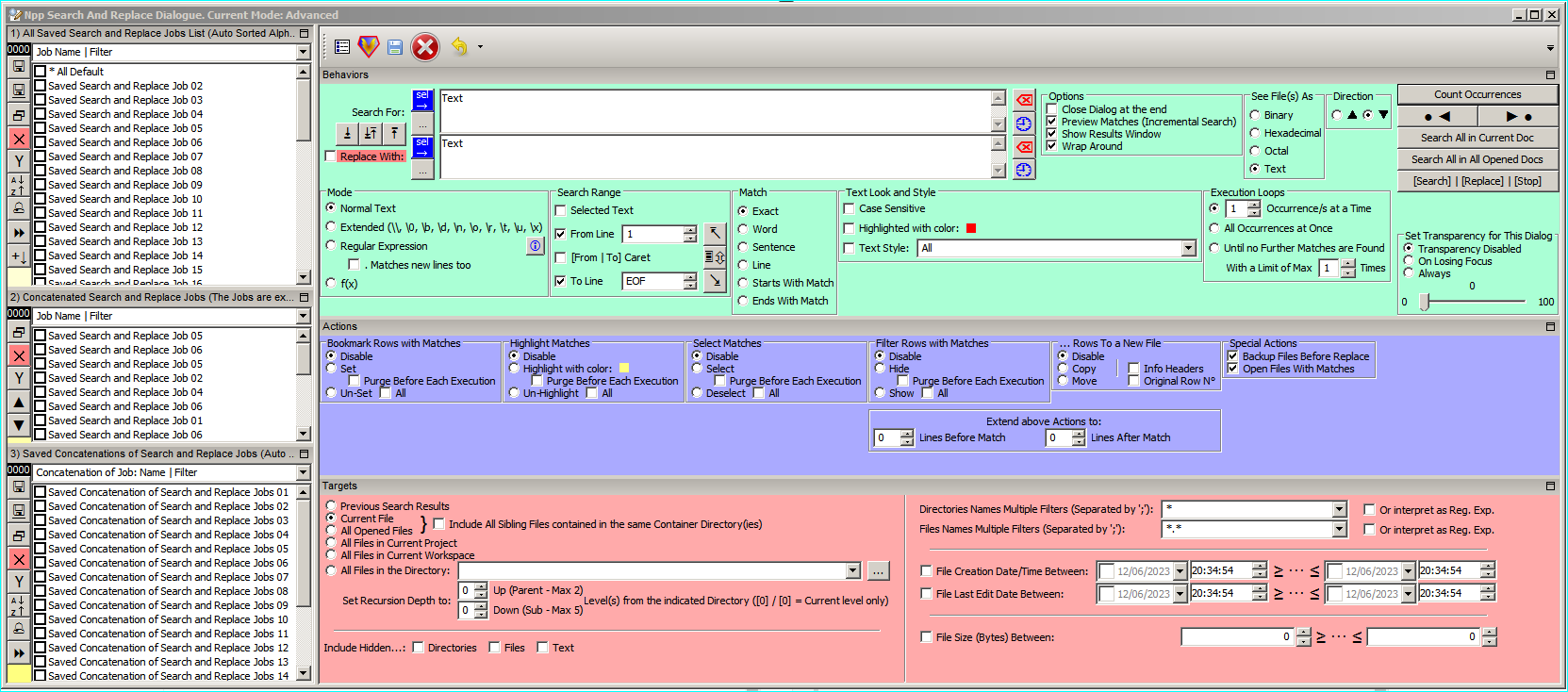Viewport: 1568px width, 692px height.
Task: Click the double-arrow fast forward icon in list 1
Action: [19, 232]
